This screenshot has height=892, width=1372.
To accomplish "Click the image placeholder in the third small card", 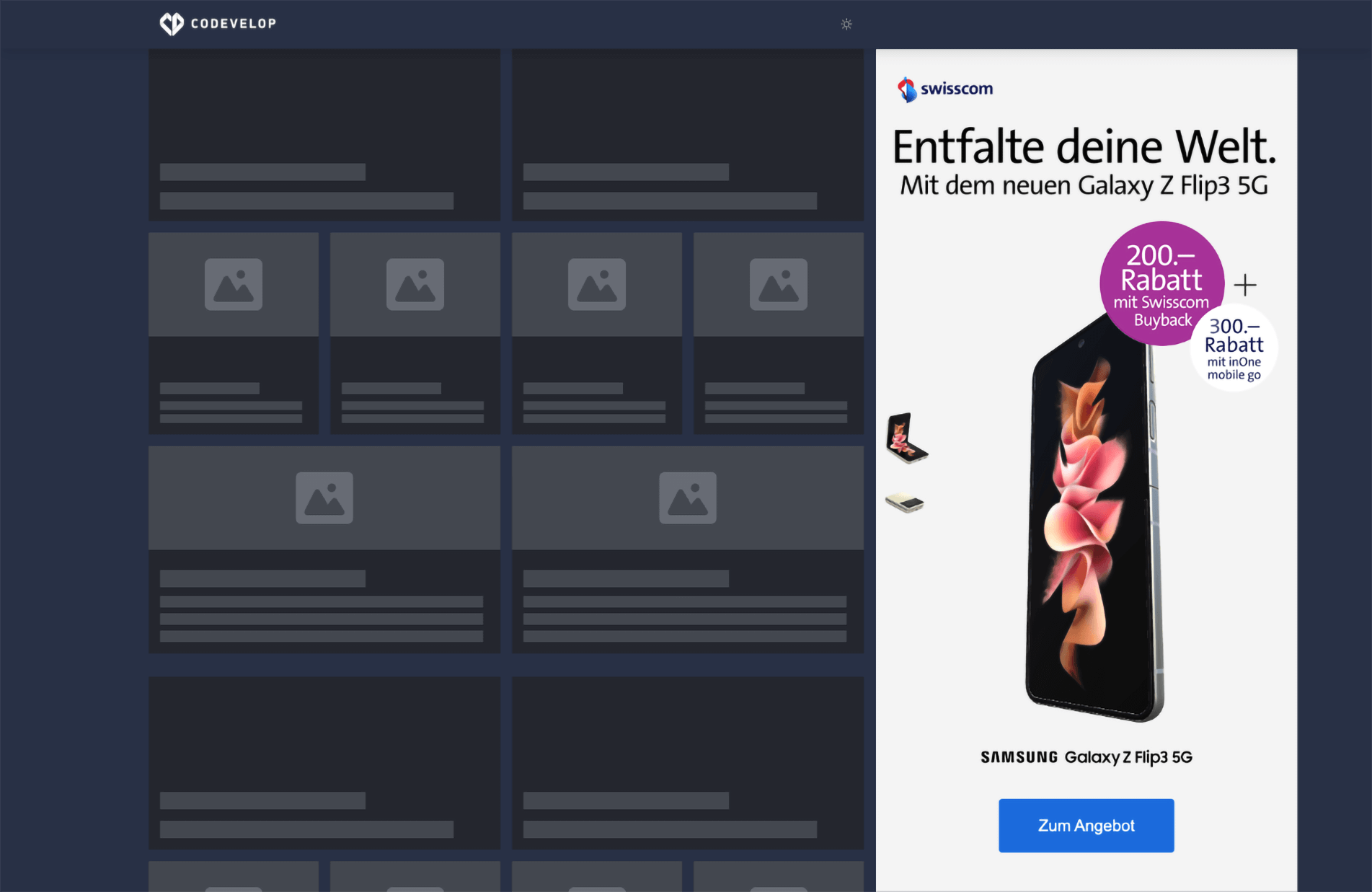I will pyautogui.click(x=597, y=284).
